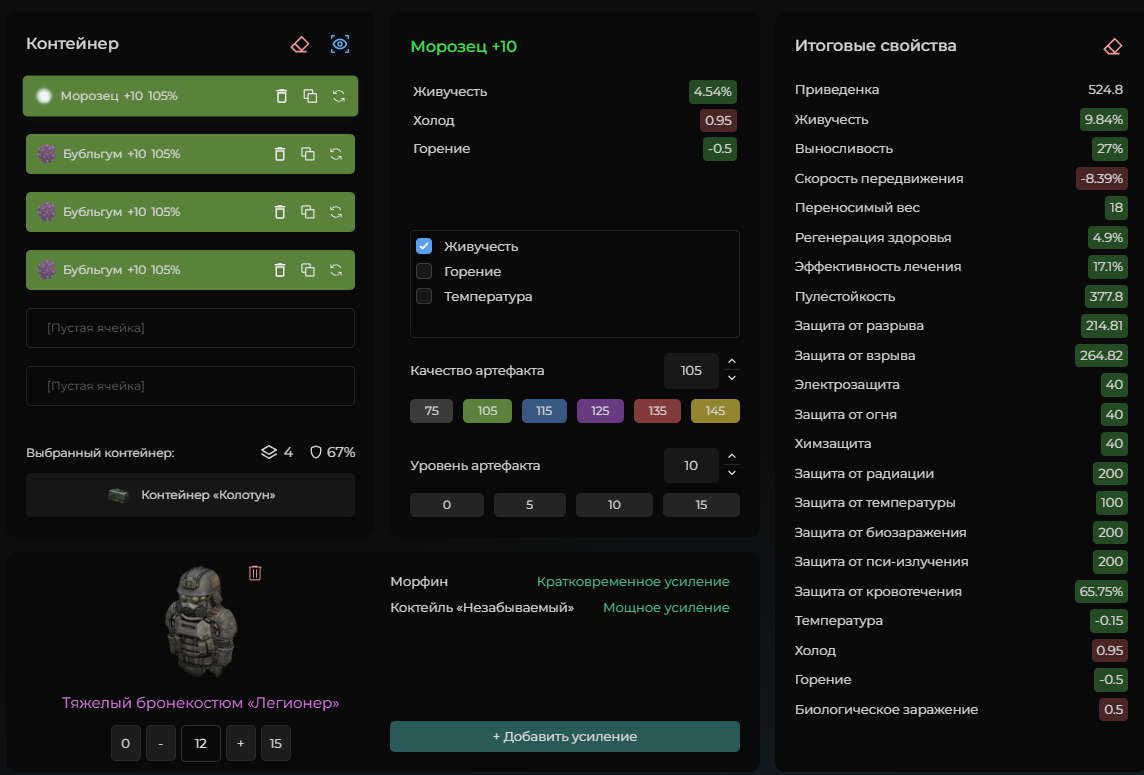The height and width of the screenshot is (775, 1144).
Task: Increase armor upgrade with plus button
Action: pyautogui.click(x=241, y=744)
